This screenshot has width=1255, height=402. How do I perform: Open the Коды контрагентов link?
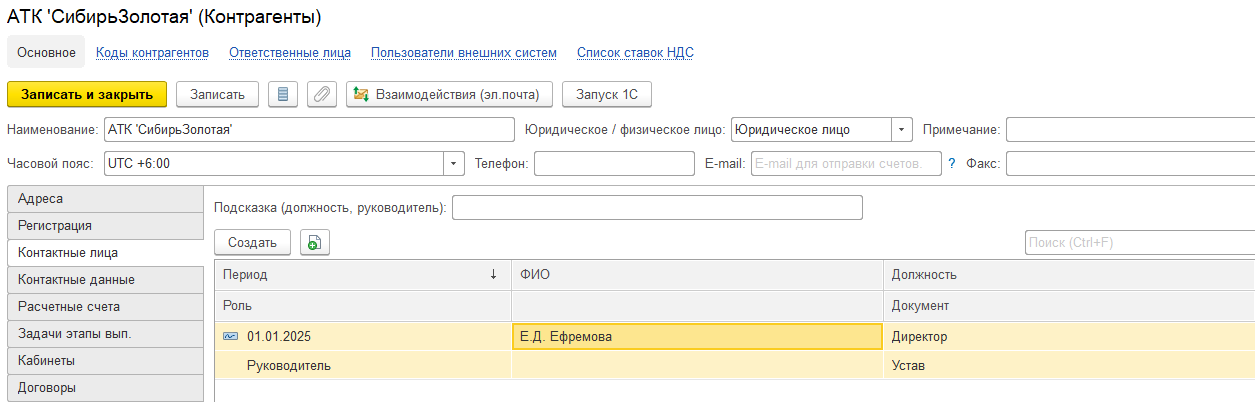click(152, 53)
